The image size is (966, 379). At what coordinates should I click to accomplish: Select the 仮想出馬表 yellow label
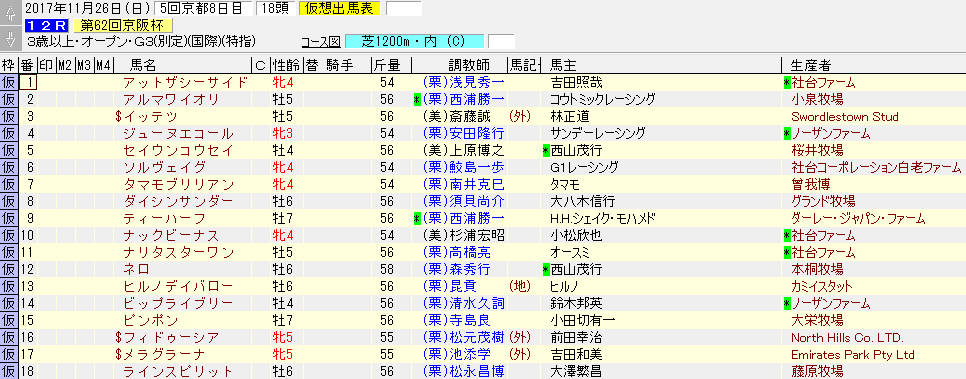pyautogui.click(x=339, y=9)
